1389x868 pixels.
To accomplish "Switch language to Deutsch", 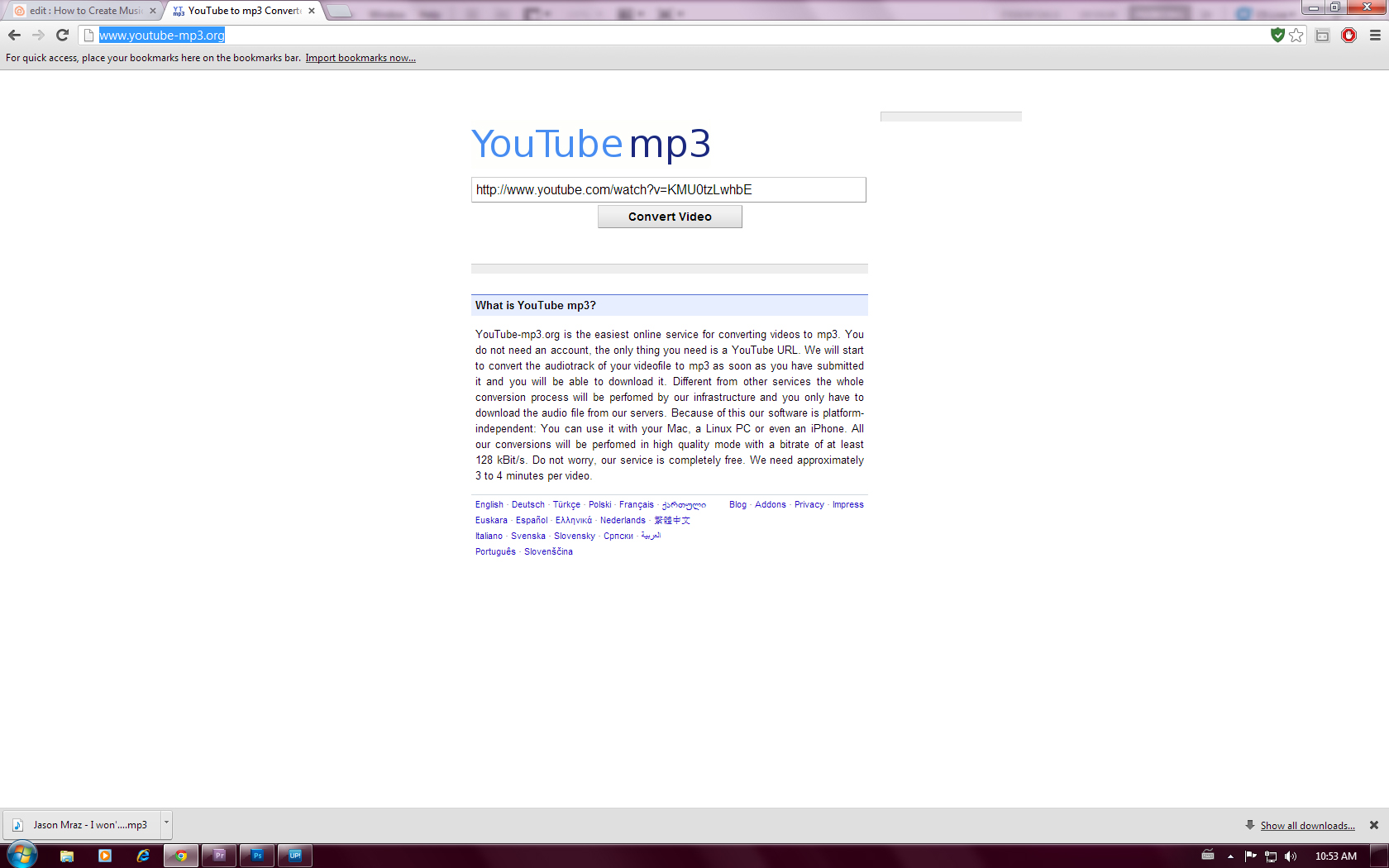I will pyautogui.click(x=528, y=504).
